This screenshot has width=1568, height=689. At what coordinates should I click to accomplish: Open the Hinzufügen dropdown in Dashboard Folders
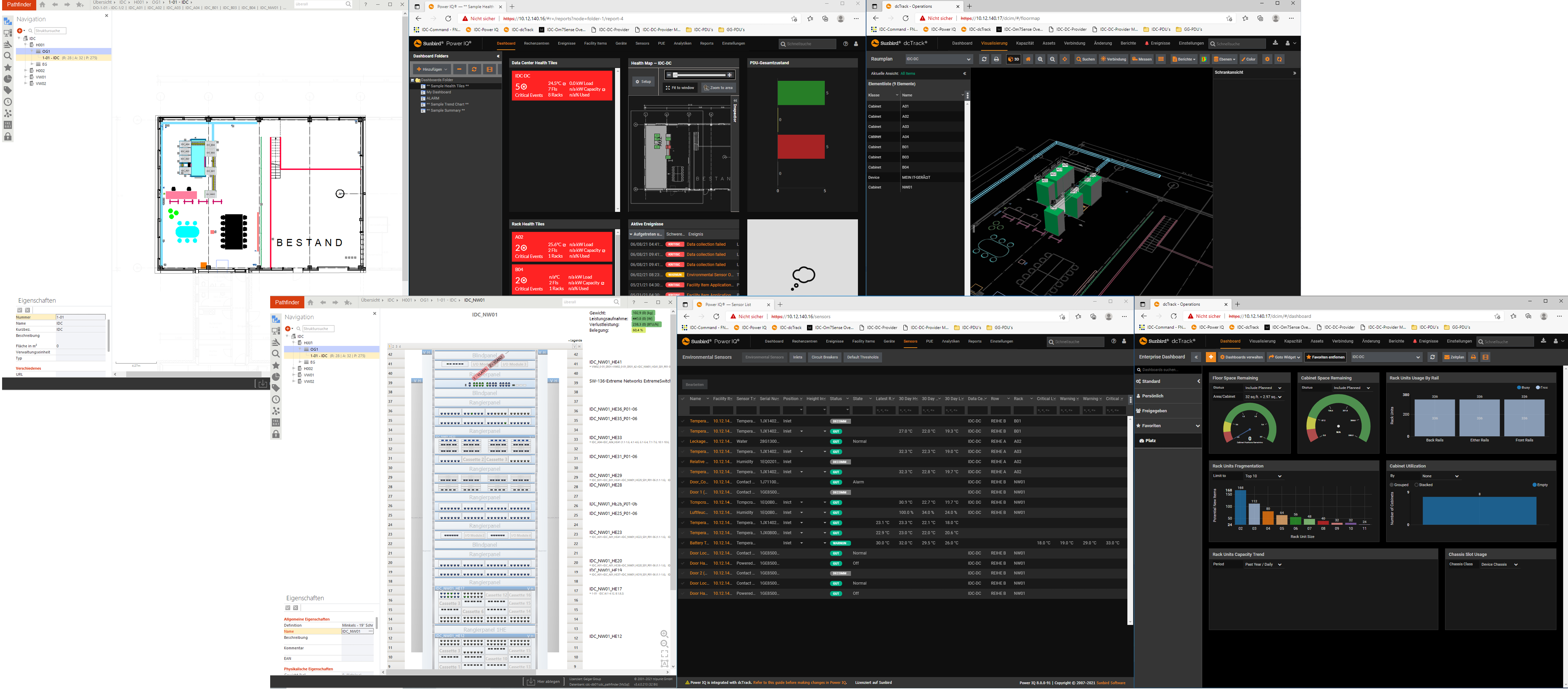click(433, 69)
